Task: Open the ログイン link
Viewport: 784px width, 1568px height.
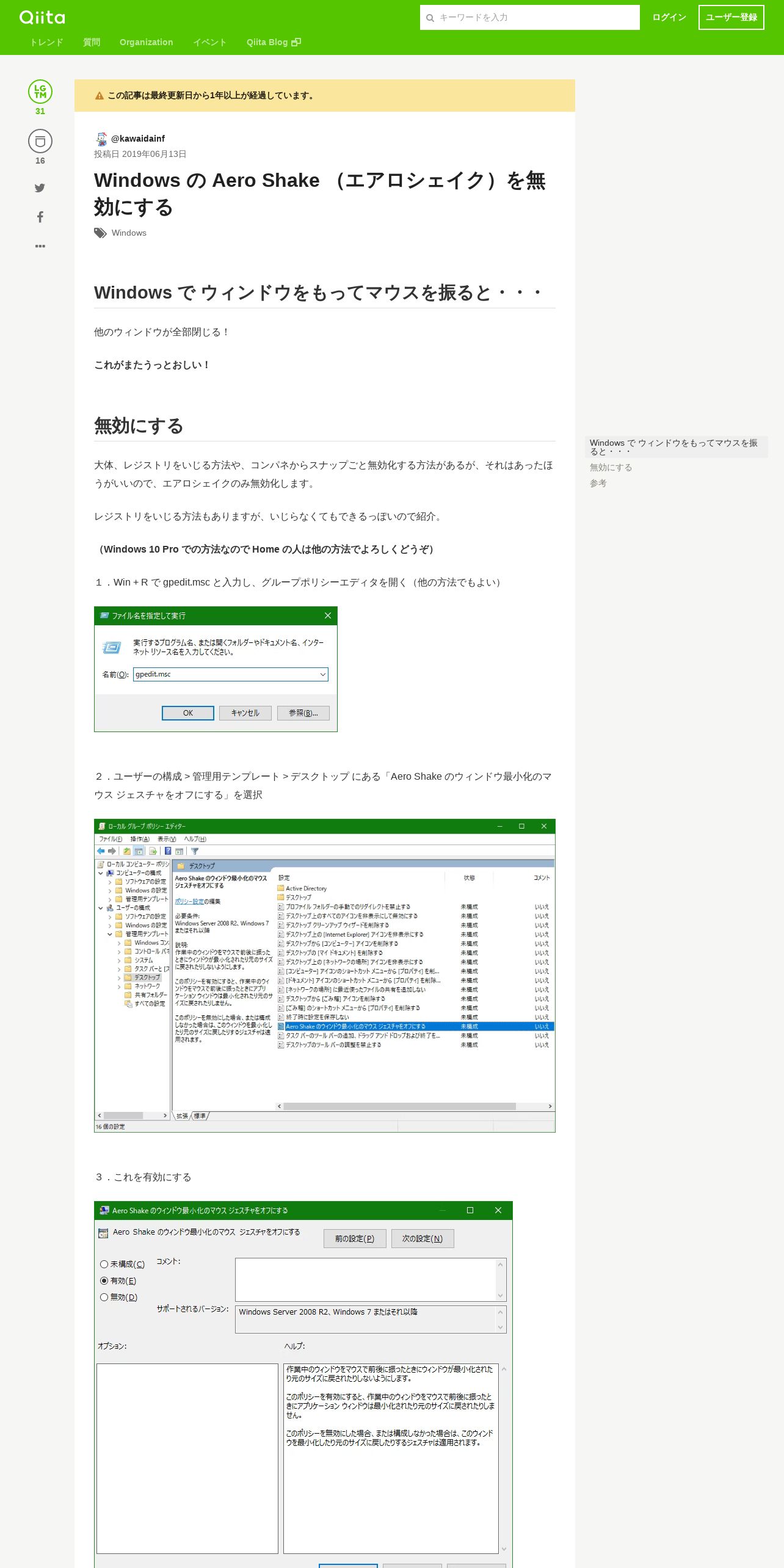Action: pos(669,17)
